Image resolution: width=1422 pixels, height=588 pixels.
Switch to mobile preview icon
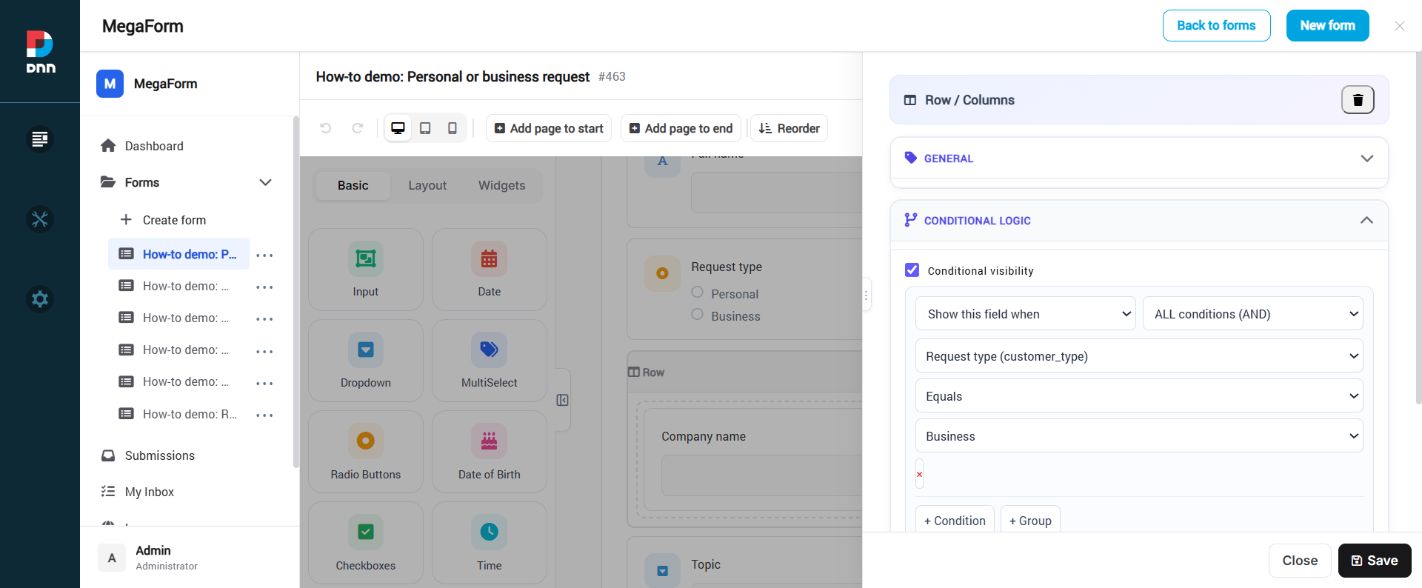(x=452, y=128)
